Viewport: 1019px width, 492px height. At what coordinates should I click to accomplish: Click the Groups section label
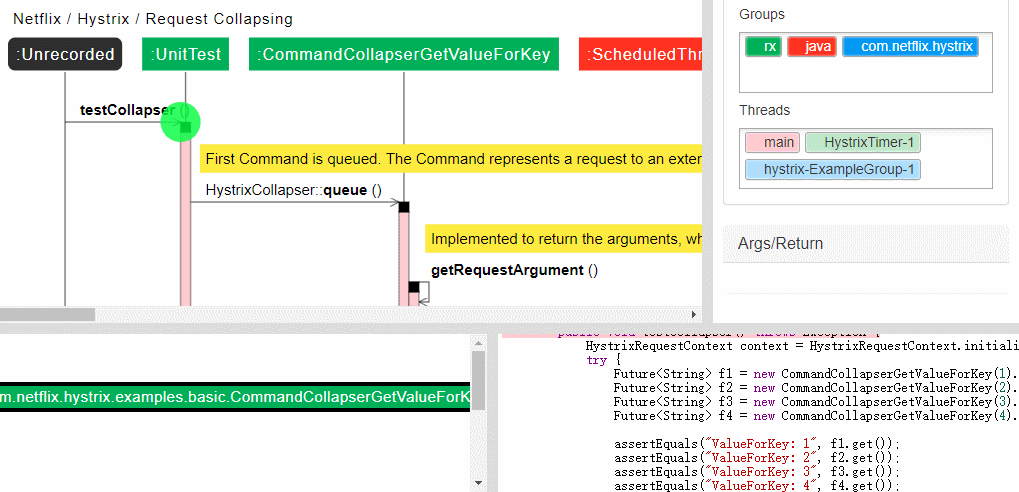[762, 14]
